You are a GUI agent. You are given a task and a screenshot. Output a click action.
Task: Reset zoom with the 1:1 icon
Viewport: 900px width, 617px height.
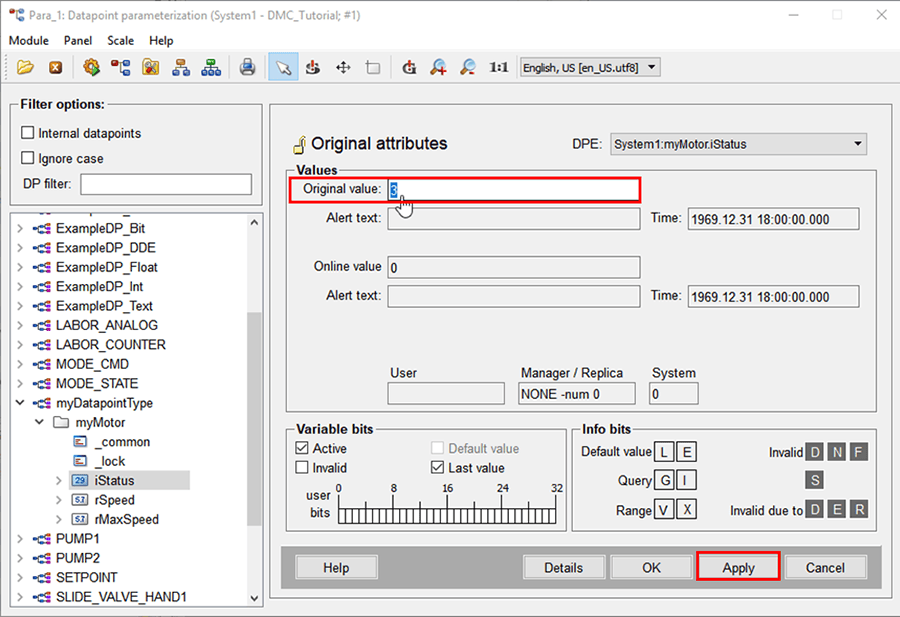pos(499,68)
